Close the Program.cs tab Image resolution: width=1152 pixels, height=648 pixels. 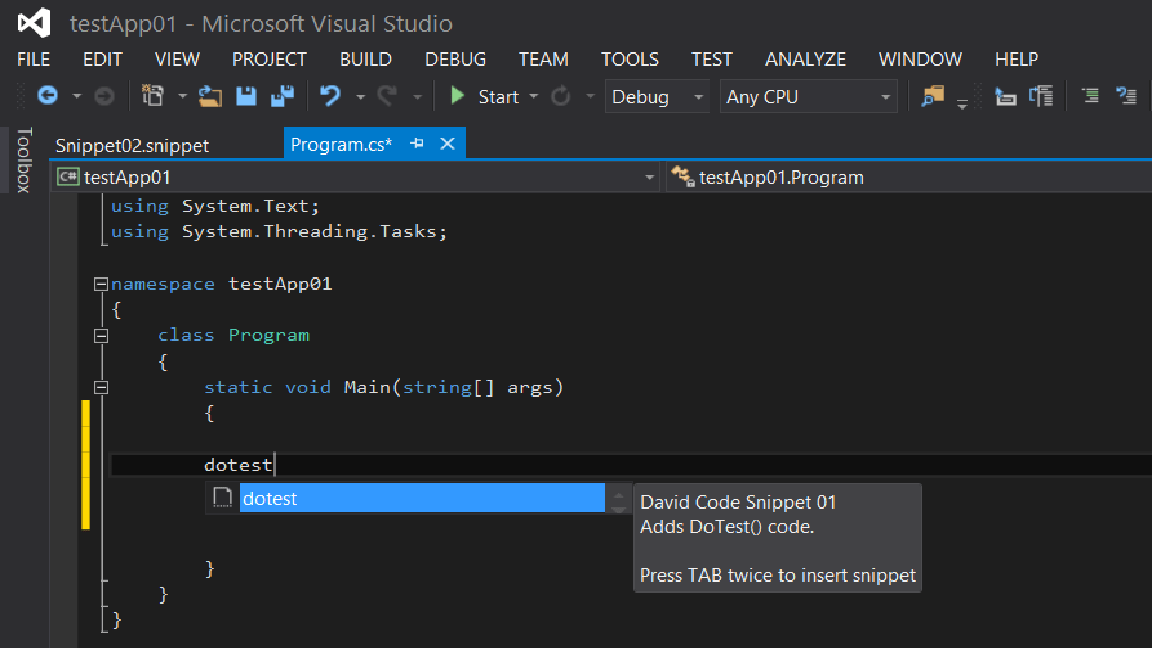point(447,144)
